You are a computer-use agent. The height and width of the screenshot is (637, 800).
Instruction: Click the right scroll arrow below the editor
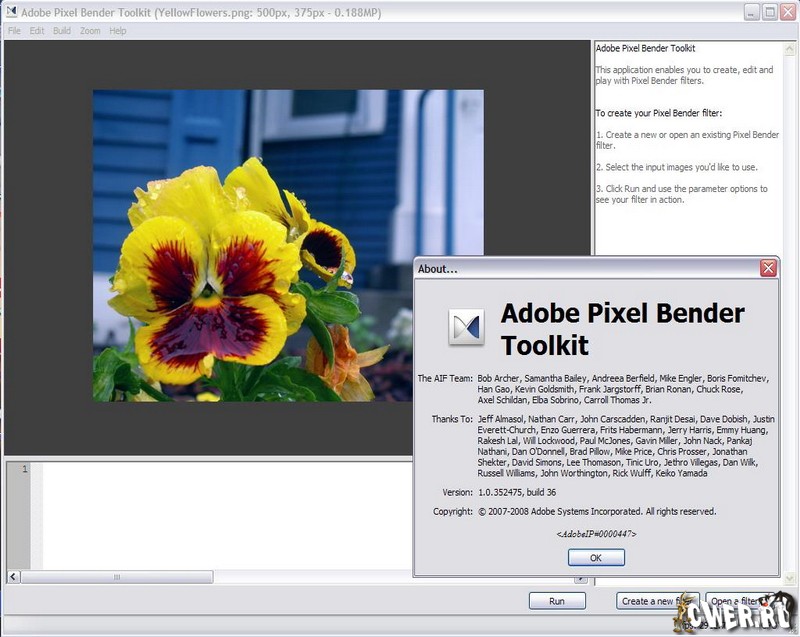(580, 577)
